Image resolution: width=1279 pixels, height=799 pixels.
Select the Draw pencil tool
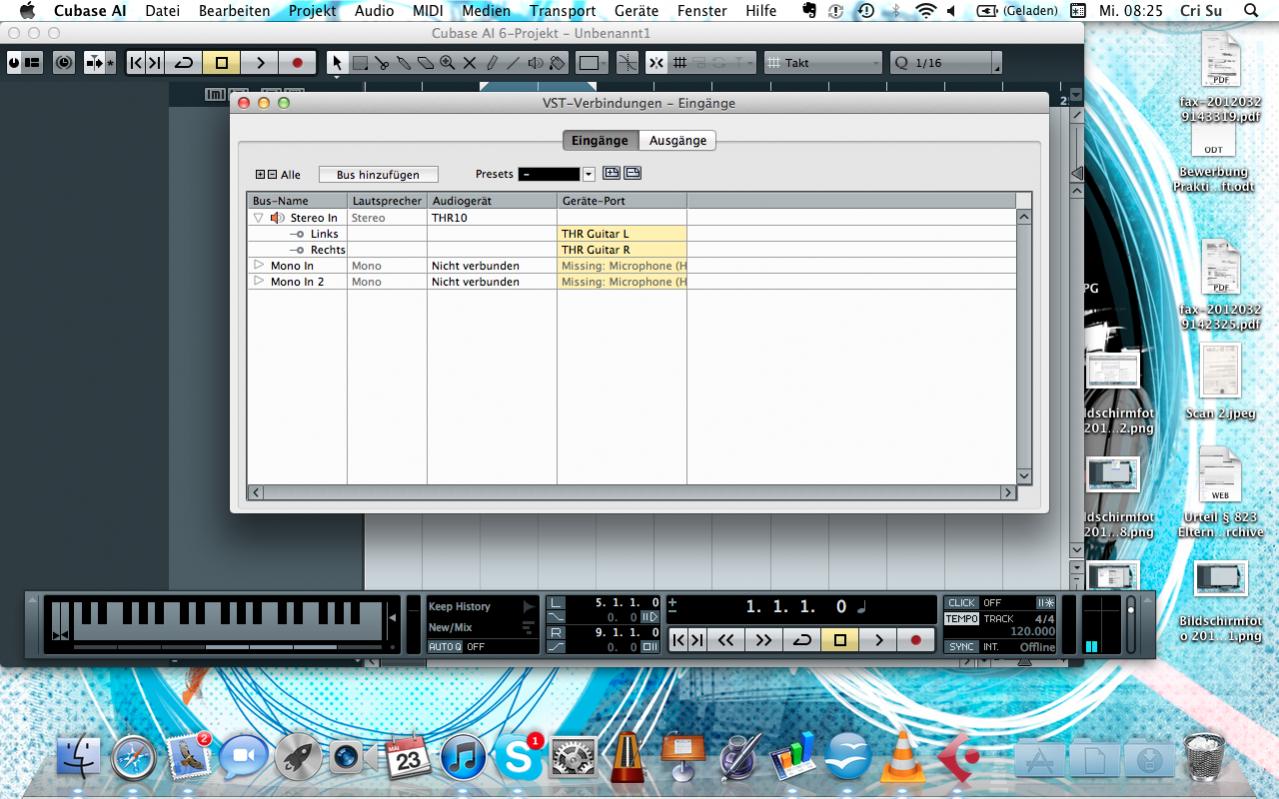[491, 62]
